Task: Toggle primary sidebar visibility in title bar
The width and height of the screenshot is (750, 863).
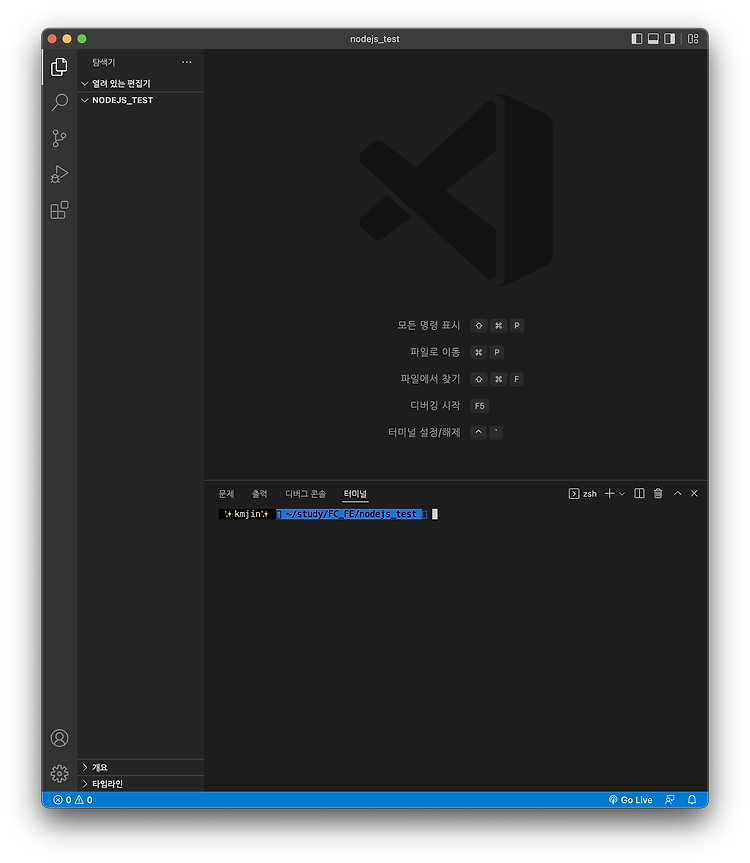Action: tap(637, 39)
